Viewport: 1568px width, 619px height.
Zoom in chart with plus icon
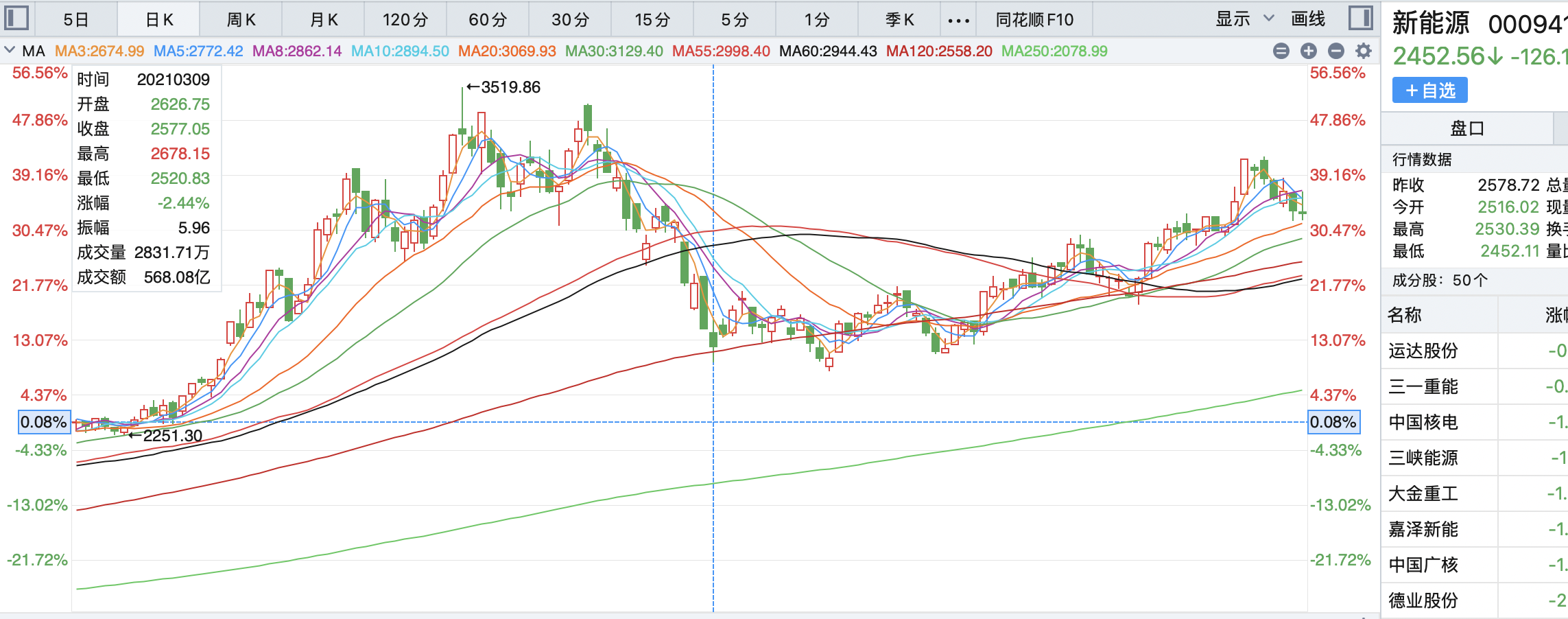[1308, 51]
